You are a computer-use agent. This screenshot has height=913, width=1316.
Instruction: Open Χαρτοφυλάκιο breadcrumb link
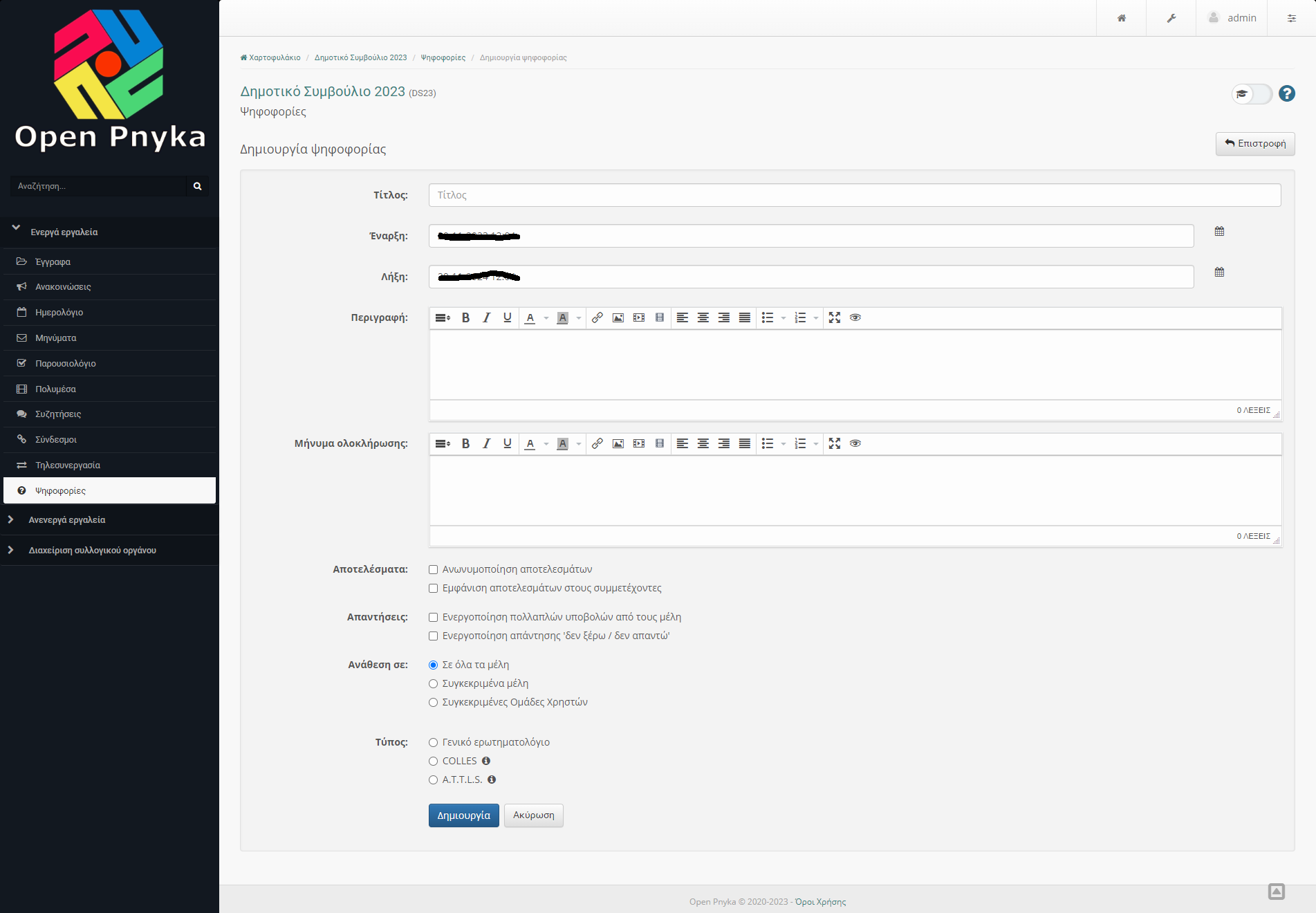tap(270, 57)
